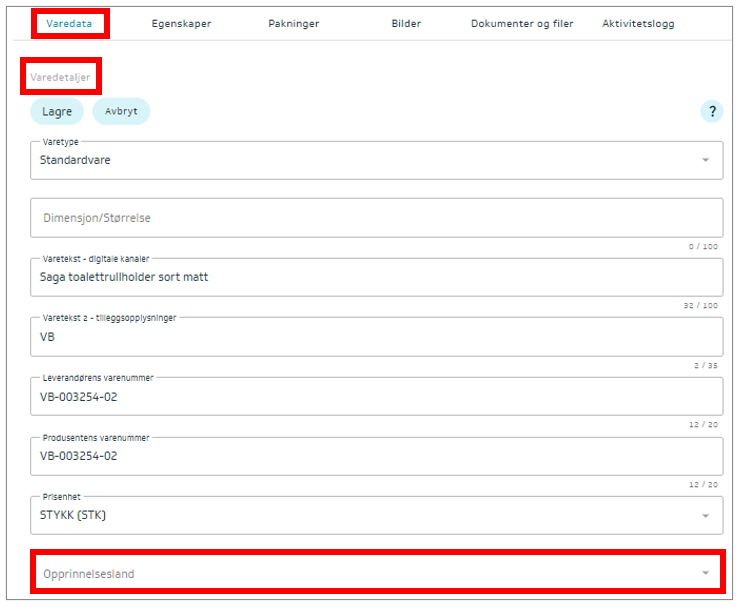Switch to the Egenskaper tab
This screenshot has width=739, height=607.
(x=181, y=23)
